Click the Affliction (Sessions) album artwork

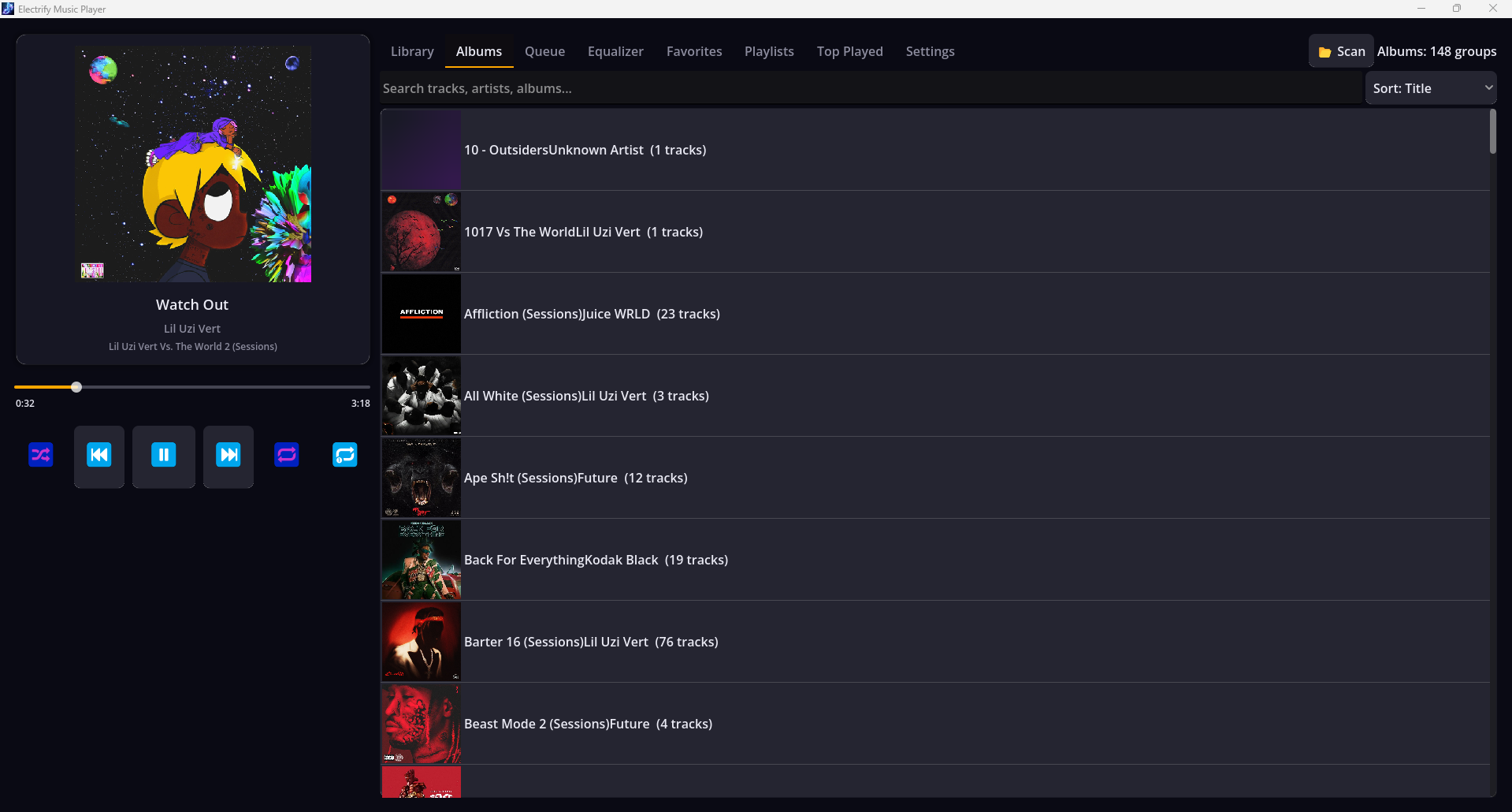pos(422,314)
